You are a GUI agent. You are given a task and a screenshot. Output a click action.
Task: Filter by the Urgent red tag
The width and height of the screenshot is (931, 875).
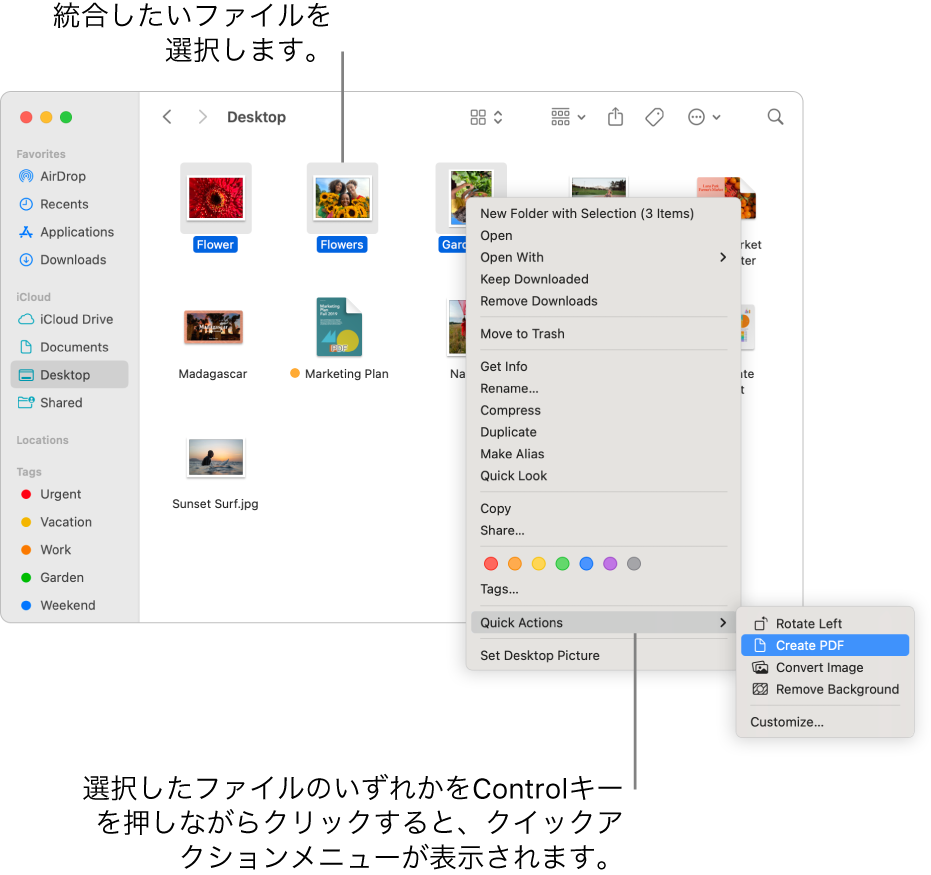pyautogui.click(x=69, y=494)
